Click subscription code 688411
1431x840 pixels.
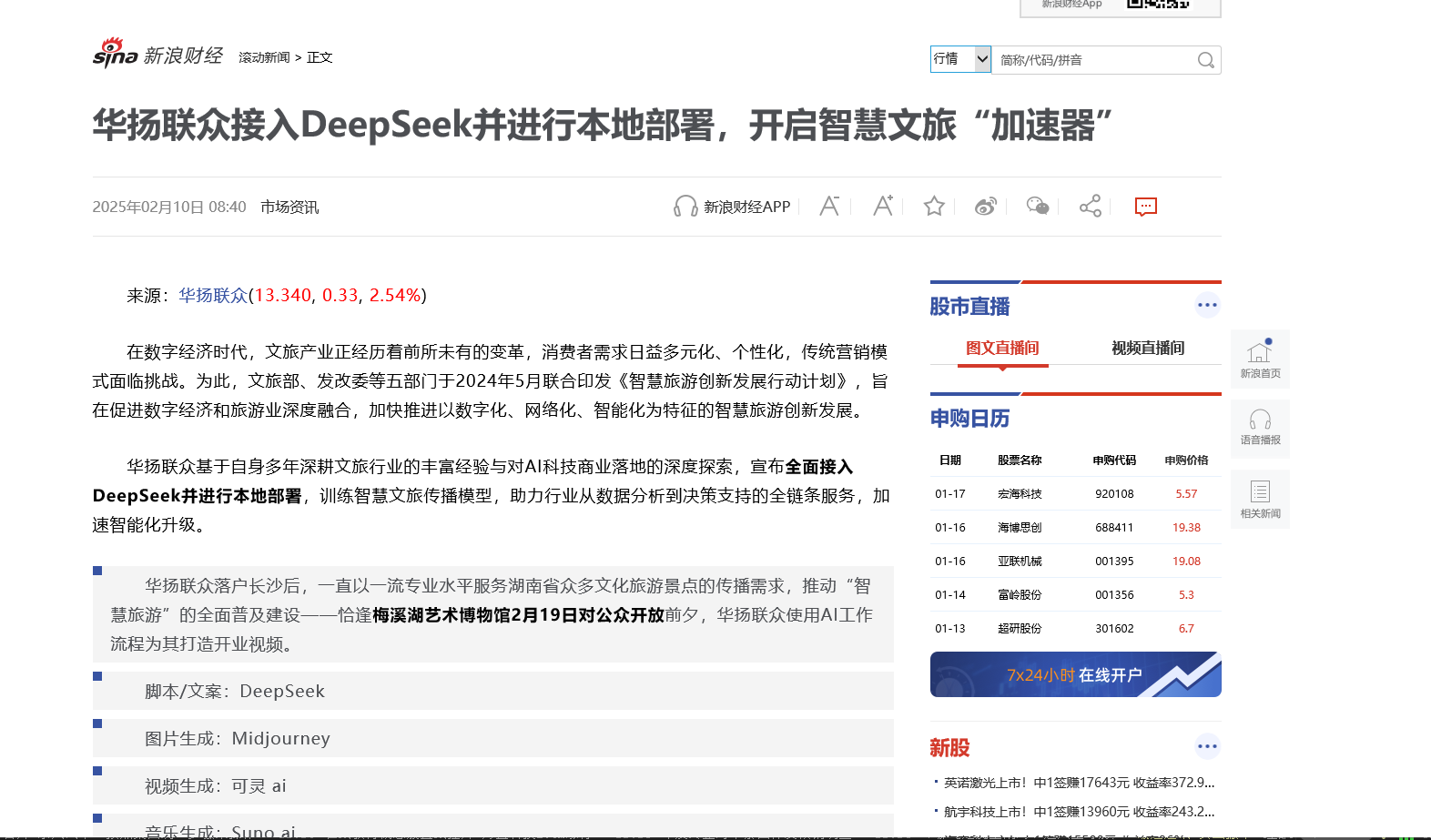[x=1114, y=528]
